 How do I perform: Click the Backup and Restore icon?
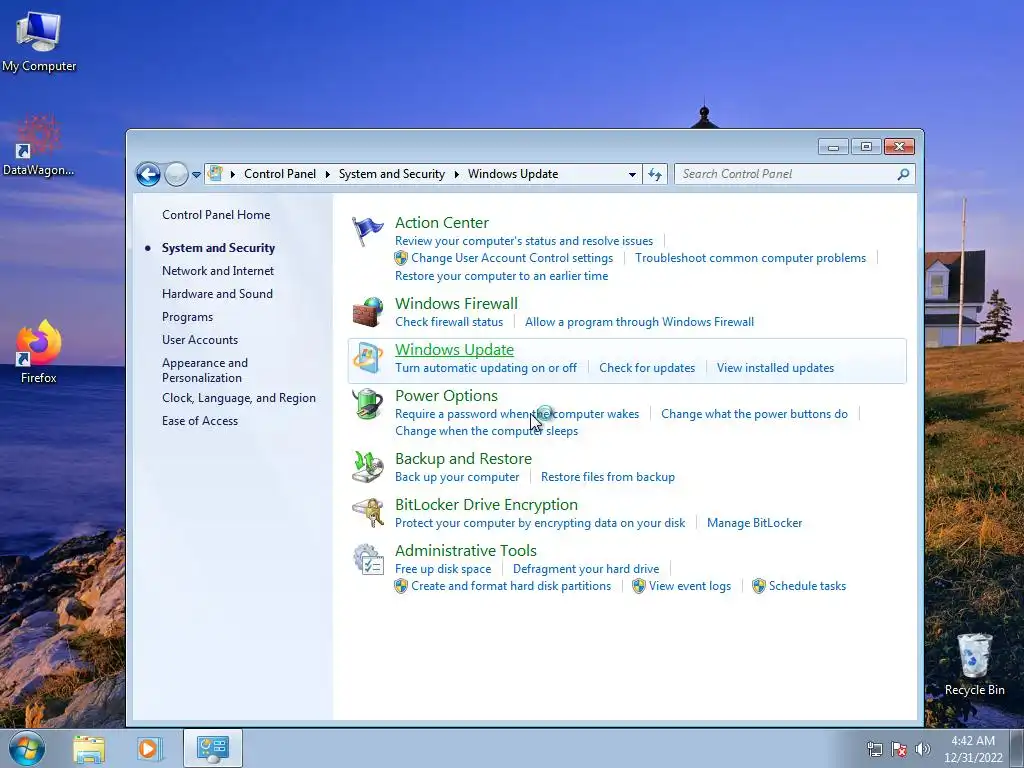tap(368, 466)
